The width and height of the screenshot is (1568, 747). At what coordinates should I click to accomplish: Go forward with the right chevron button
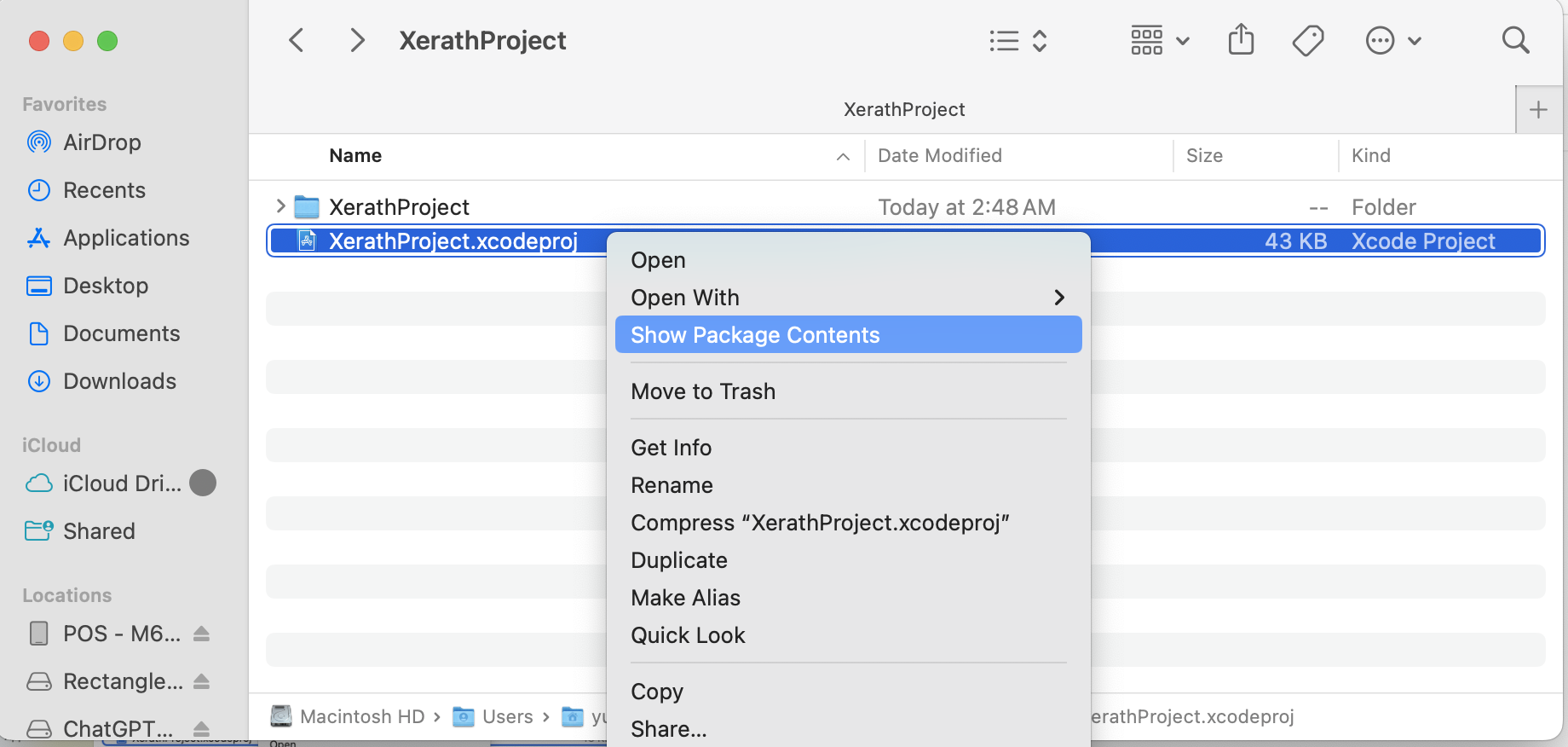coord(358,40)
